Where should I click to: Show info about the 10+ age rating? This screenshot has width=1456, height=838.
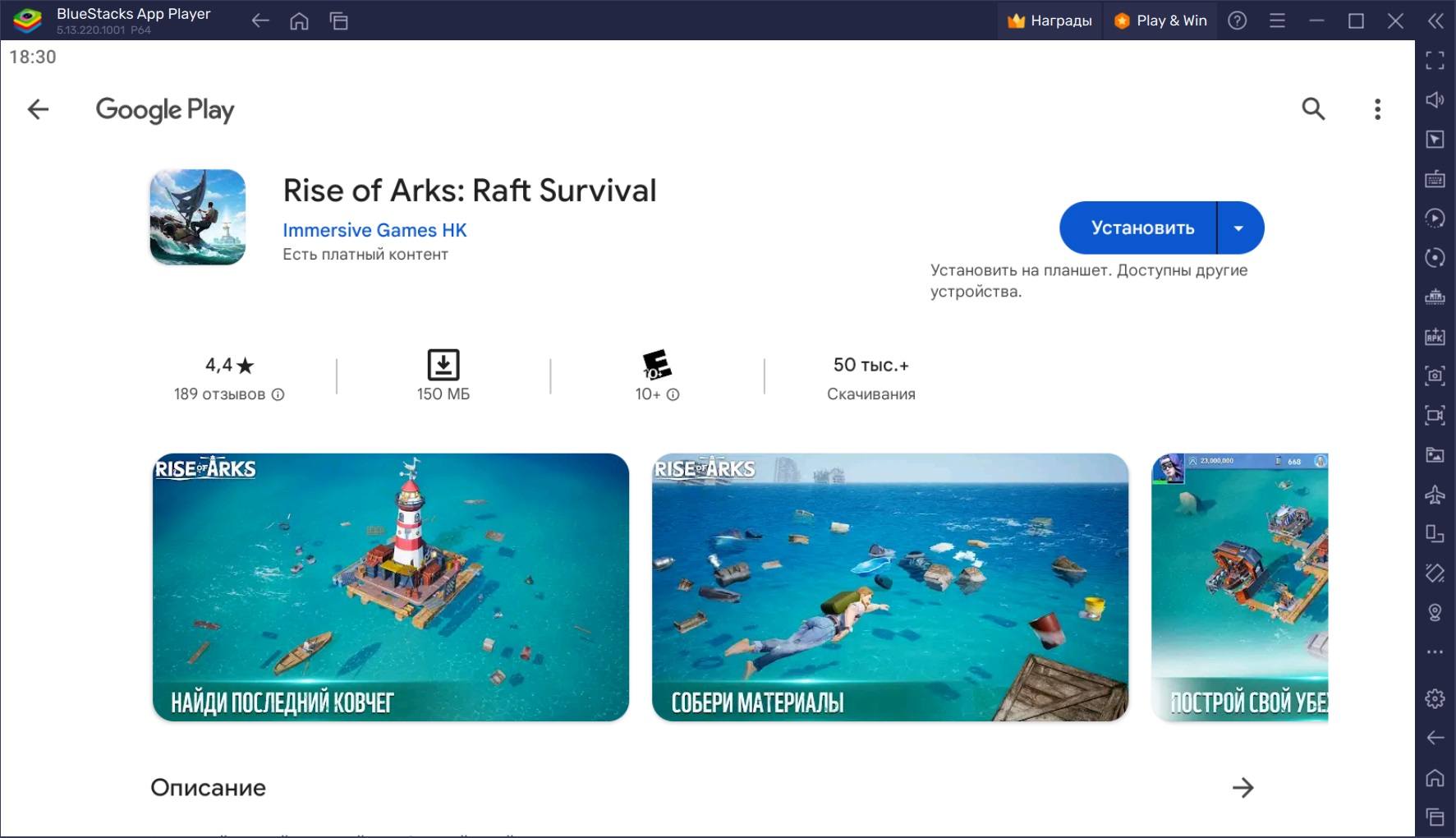pyautogui.click(x=673, y=394)
